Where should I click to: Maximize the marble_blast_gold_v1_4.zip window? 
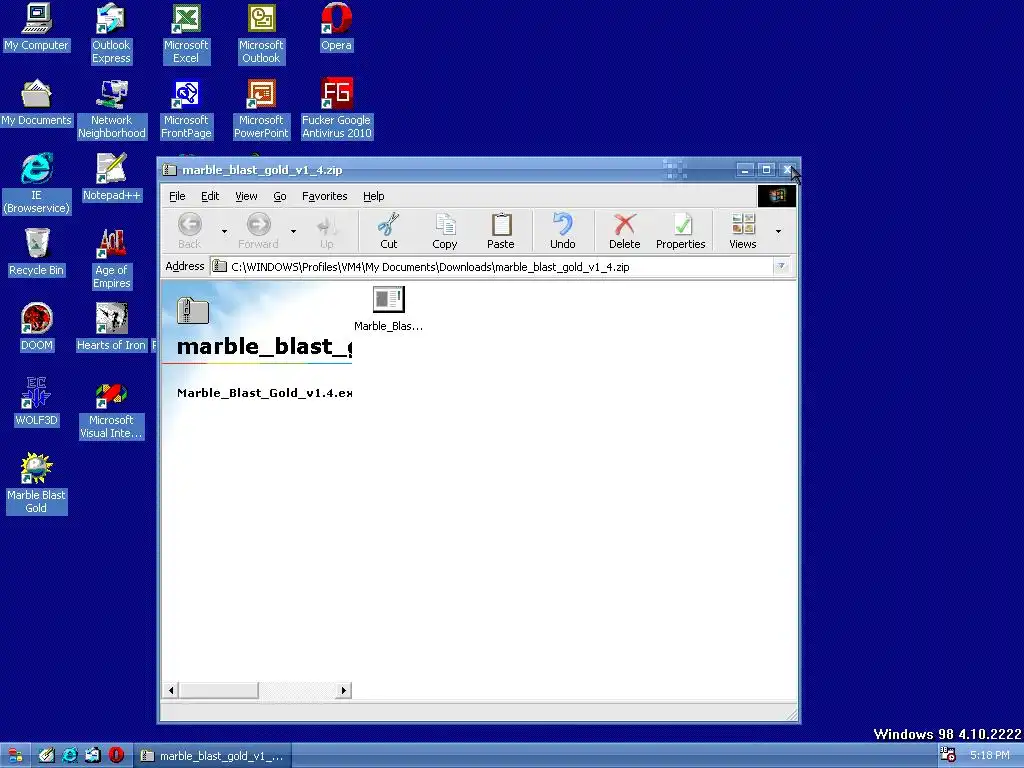pyautogui.click(x=766, y=170)
